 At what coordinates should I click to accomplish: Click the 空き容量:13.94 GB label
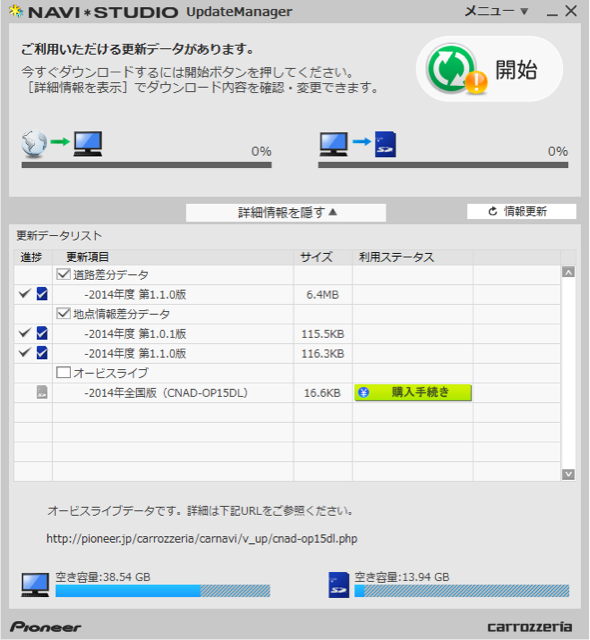tap(402, 577)
